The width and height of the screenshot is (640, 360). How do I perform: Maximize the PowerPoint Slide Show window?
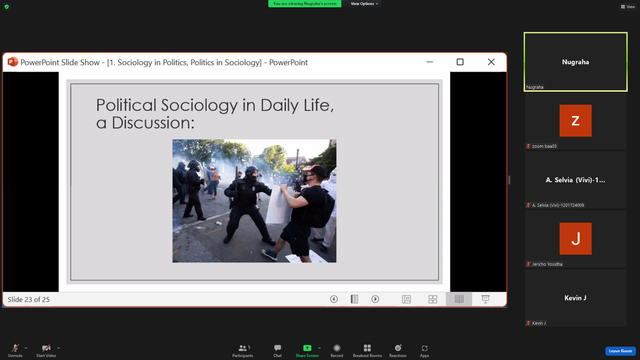click(x=460, y=62)
